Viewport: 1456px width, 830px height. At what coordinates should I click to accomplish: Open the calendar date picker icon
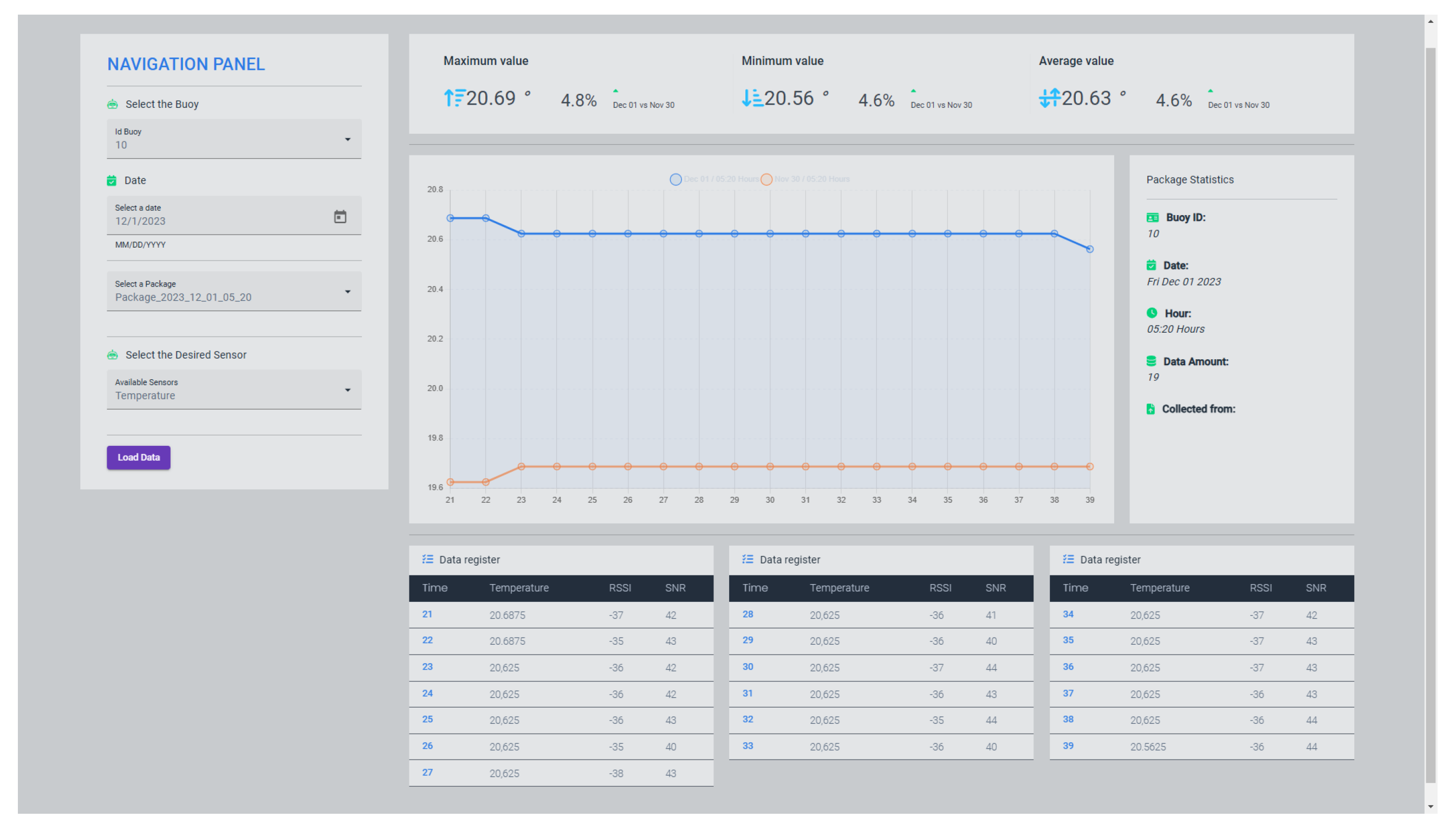tap(340, 217)
